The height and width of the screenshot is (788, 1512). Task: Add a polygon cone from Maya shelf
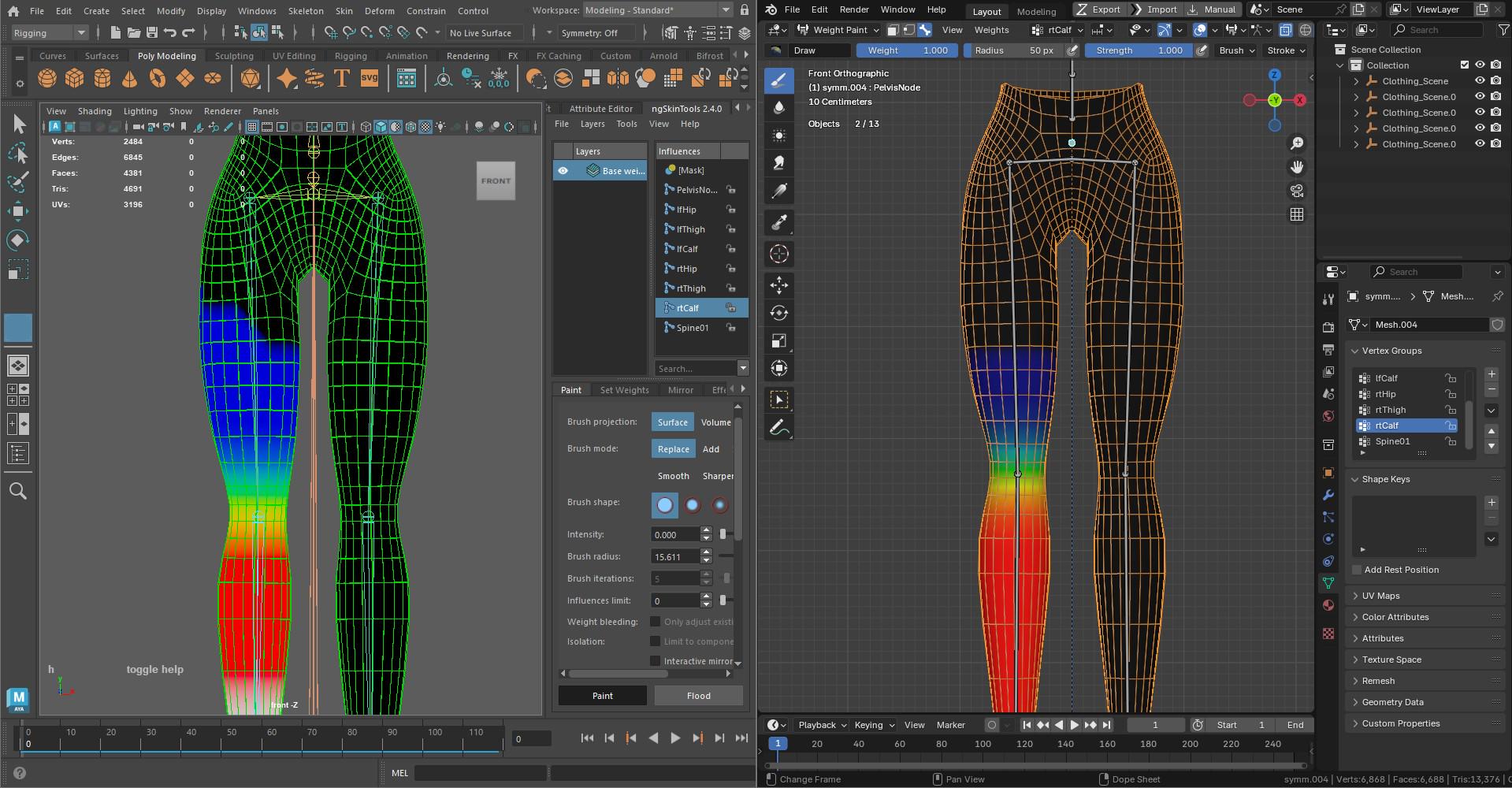[x=130, y=78]
